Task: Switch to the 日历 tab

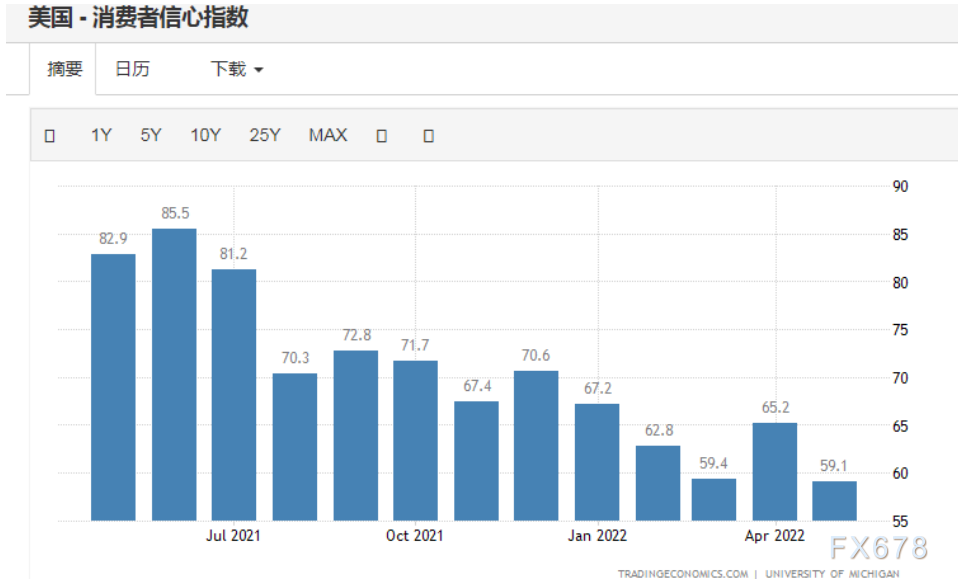Action: (133, 69)
